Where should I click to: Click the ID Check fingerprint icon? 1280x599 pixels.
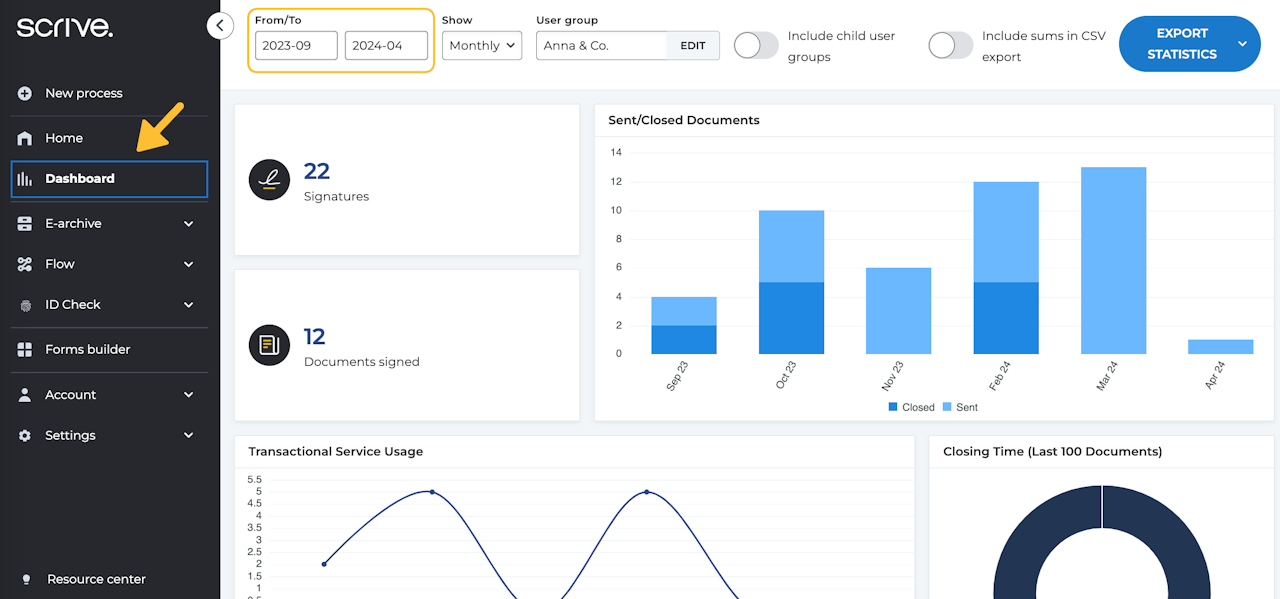point(25,305)
